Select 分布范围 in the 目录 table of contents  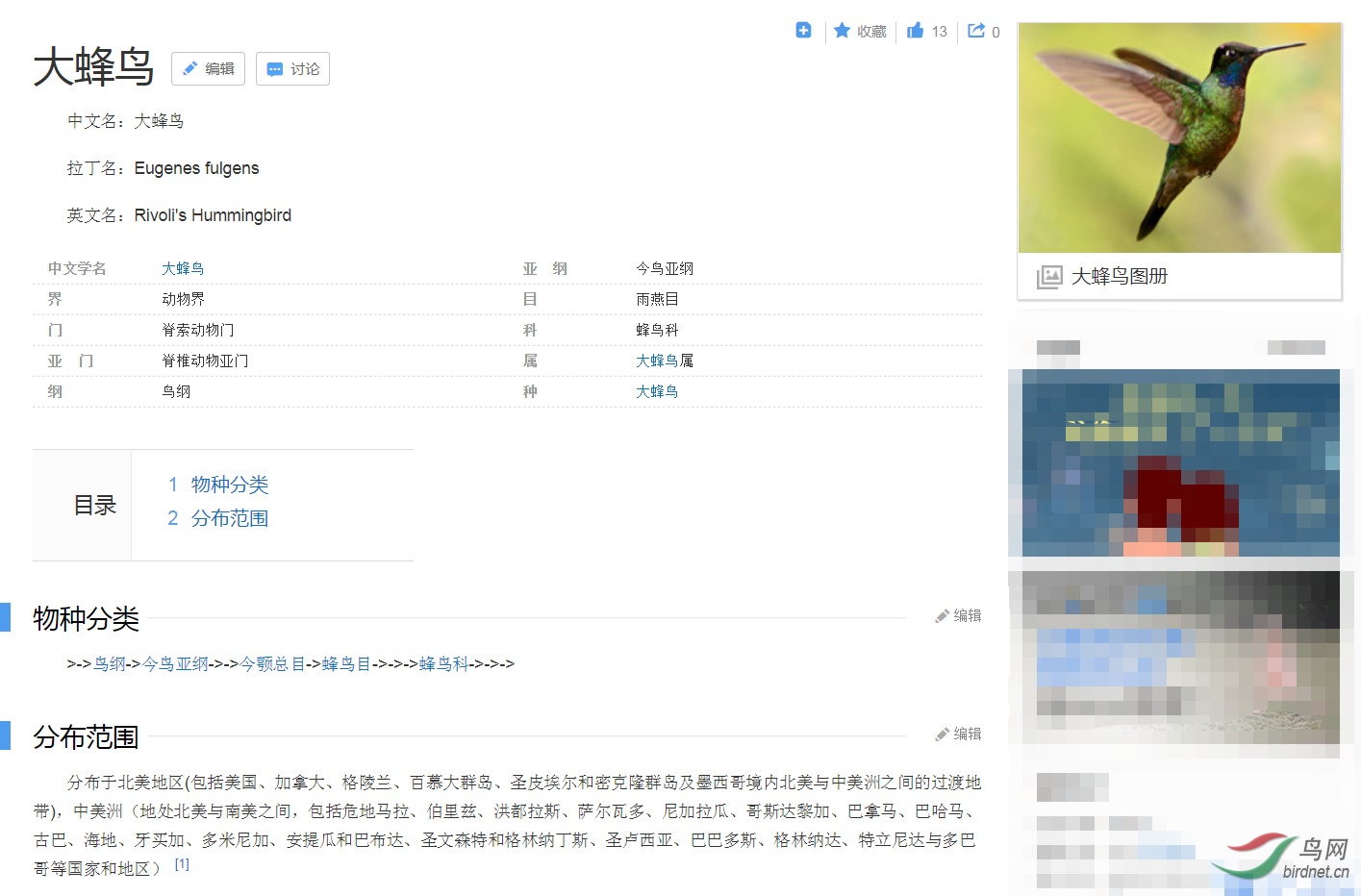[231, 517]
